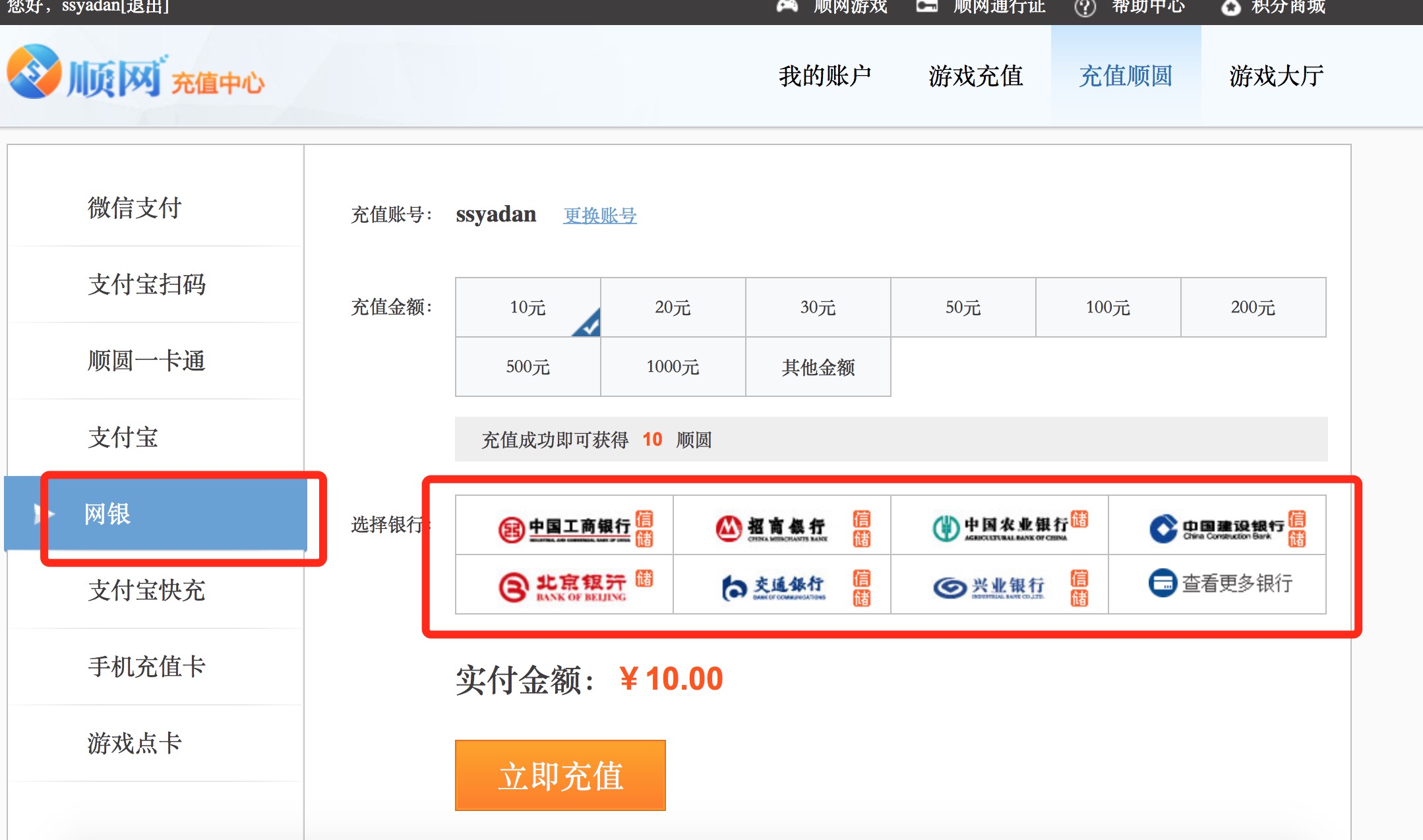Viewport: 1423px width, 840px height.
Task: Click the 退出 logout link
Action: [x=144, y=7]
